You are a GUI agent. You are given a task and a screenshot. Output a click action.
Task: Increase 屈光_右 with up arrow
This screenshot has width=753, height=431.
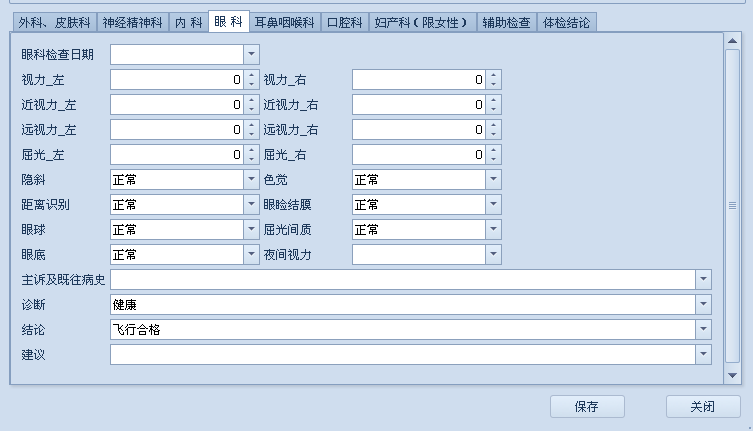point(493,150)
